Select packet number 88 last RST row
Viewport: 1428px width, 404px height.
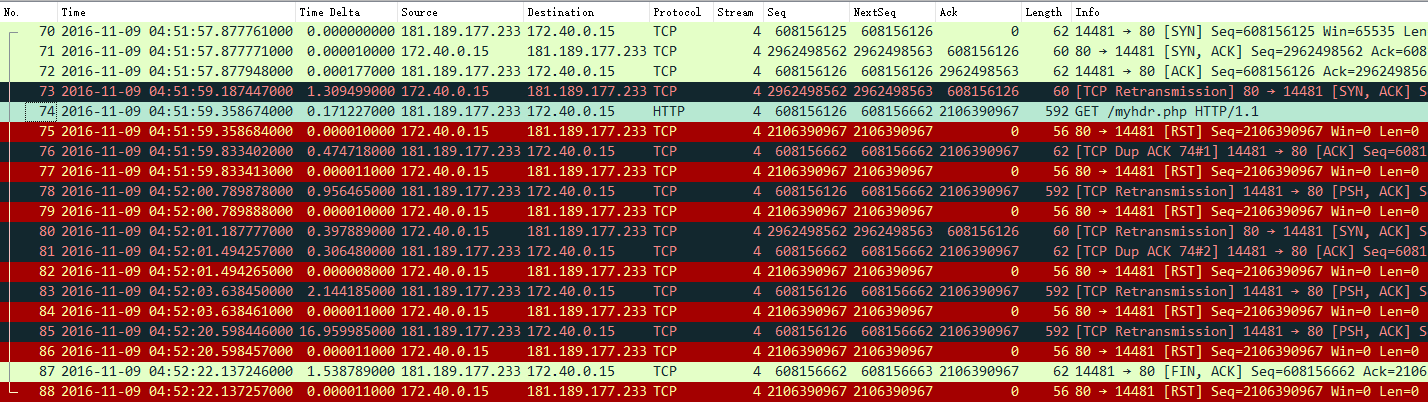714,391
